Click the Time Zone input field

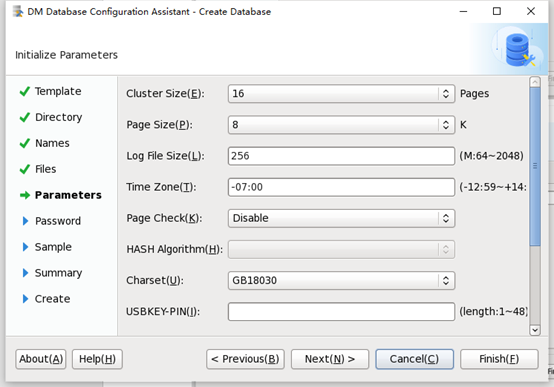[341, 187]
